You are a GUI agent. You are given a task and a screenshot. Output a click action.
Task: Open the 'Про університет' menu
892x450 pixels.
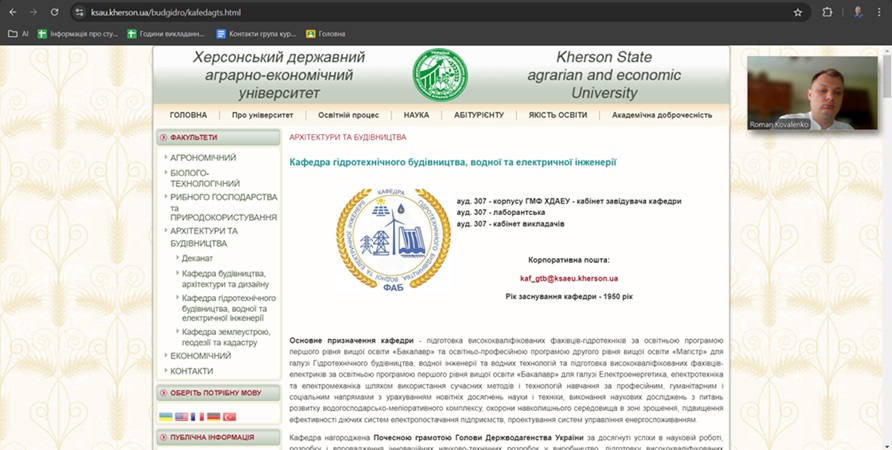coord(262,115)
